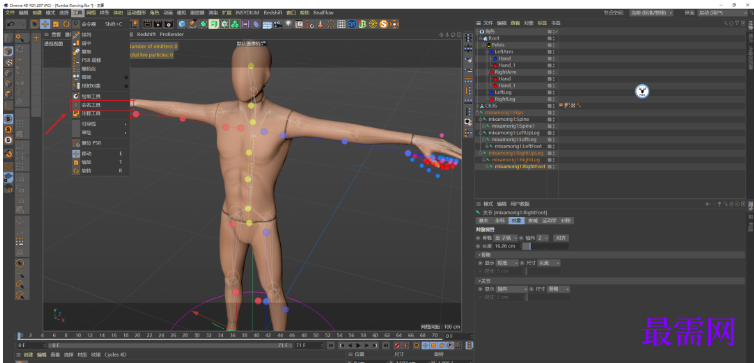
Task: Activate the Scale tool in the top toolbar
Action: click(56, 24)
